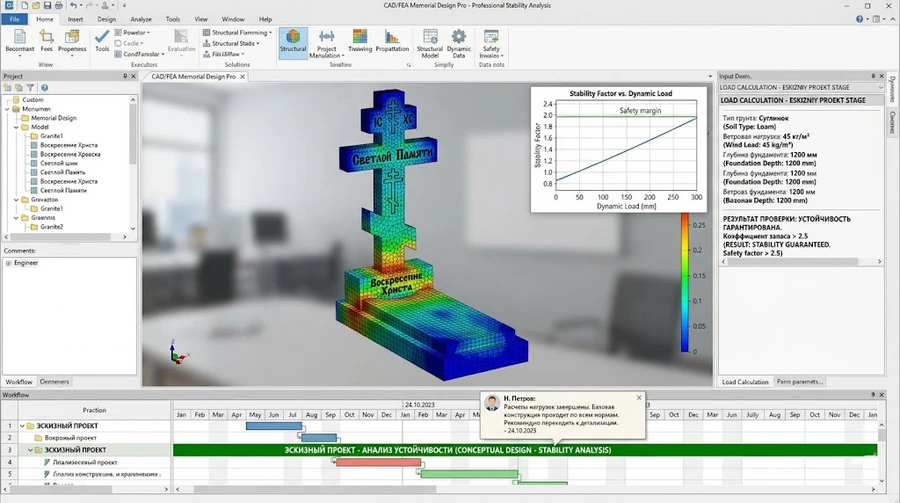Click the Undo arrow icon
The width and height of the screenshot is (900, 503).
coord(73,5)
